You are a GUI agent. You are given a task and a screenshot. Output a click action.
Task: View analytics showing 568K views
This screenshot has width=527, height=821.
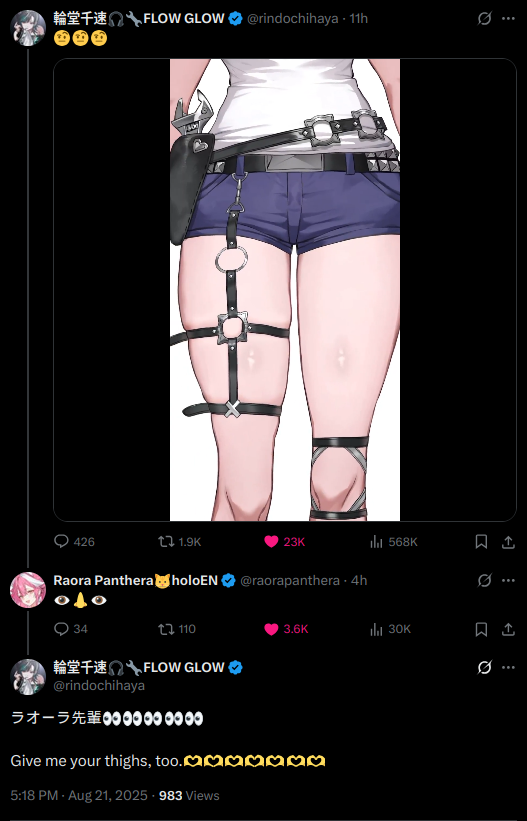[x=393, y=541]
